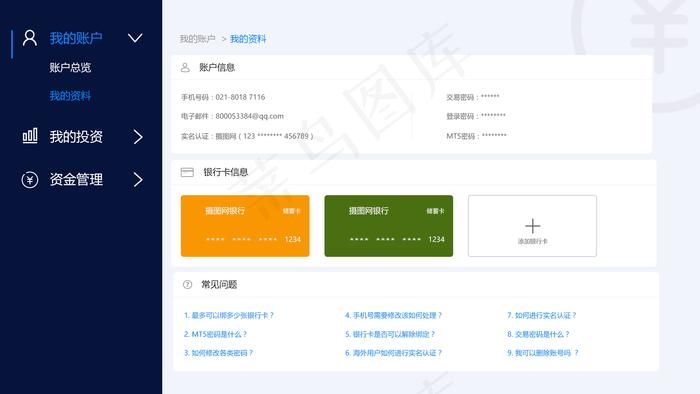Go to 我的账户 breadcrumb link
Viewport: 700px width, 394px height.
pyautogui.click(x=198, y=39)
